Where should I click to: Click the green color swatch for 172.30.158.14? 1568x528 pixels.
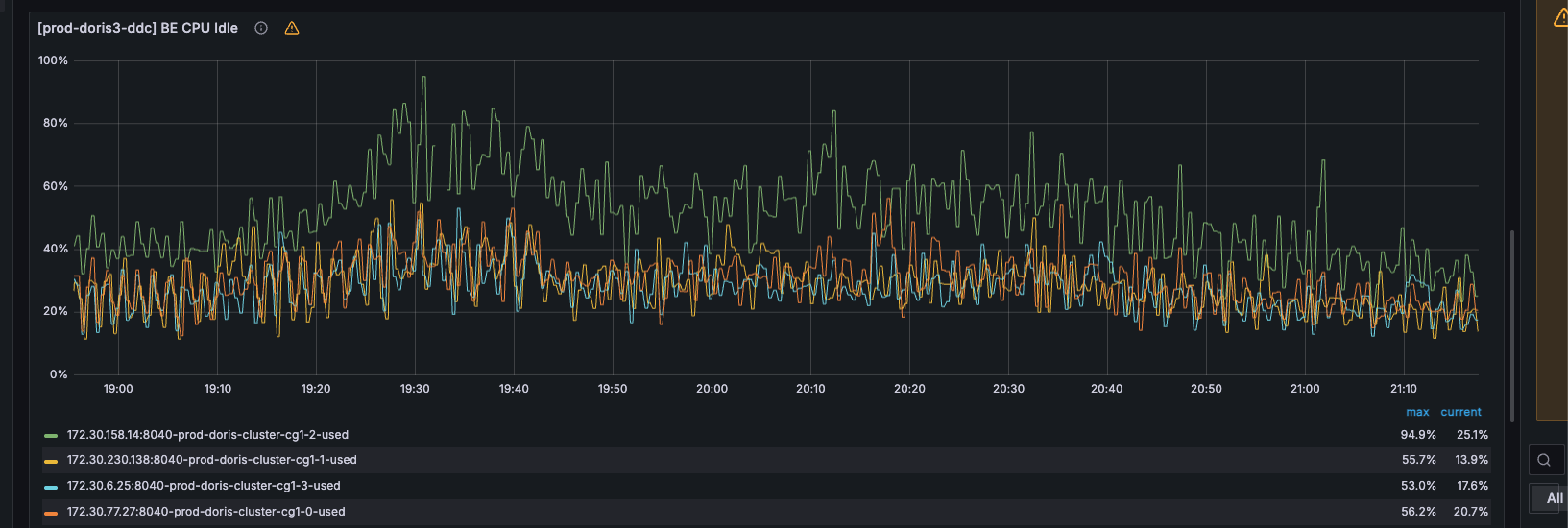(51, 436)
